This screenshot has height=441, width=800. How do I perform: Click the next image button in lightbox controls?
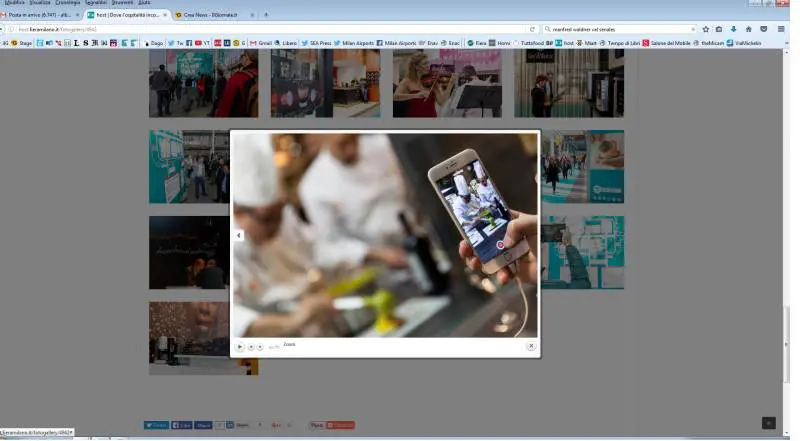click(x=260, y=346)
